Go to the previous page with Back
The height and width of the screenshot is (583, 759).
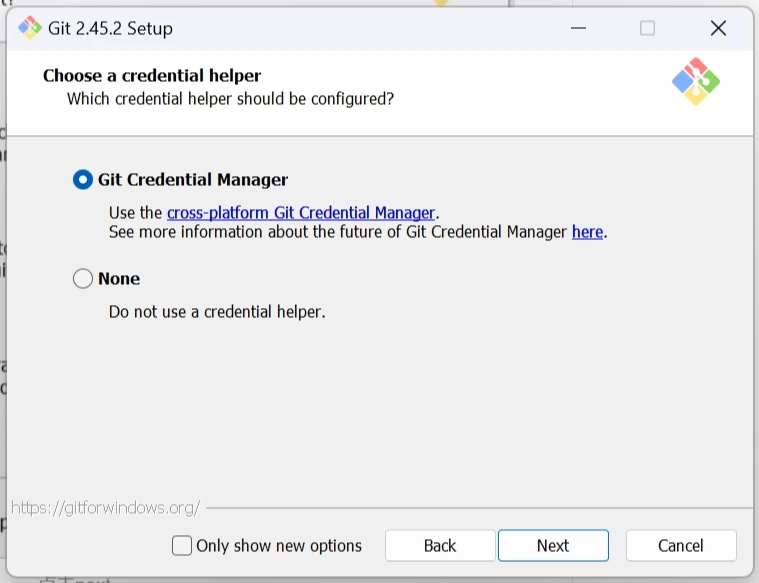(440, 546)
